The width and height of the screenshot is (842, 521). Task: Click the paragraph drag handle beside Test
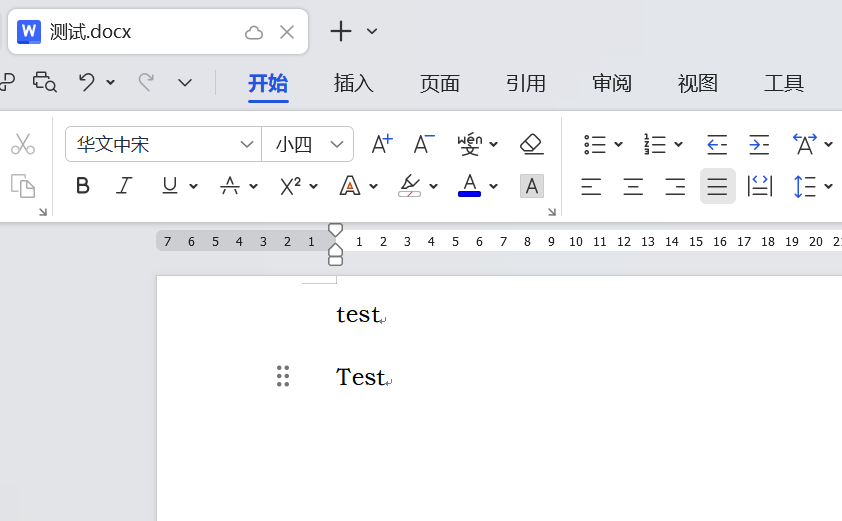click(x=283, y=376)
